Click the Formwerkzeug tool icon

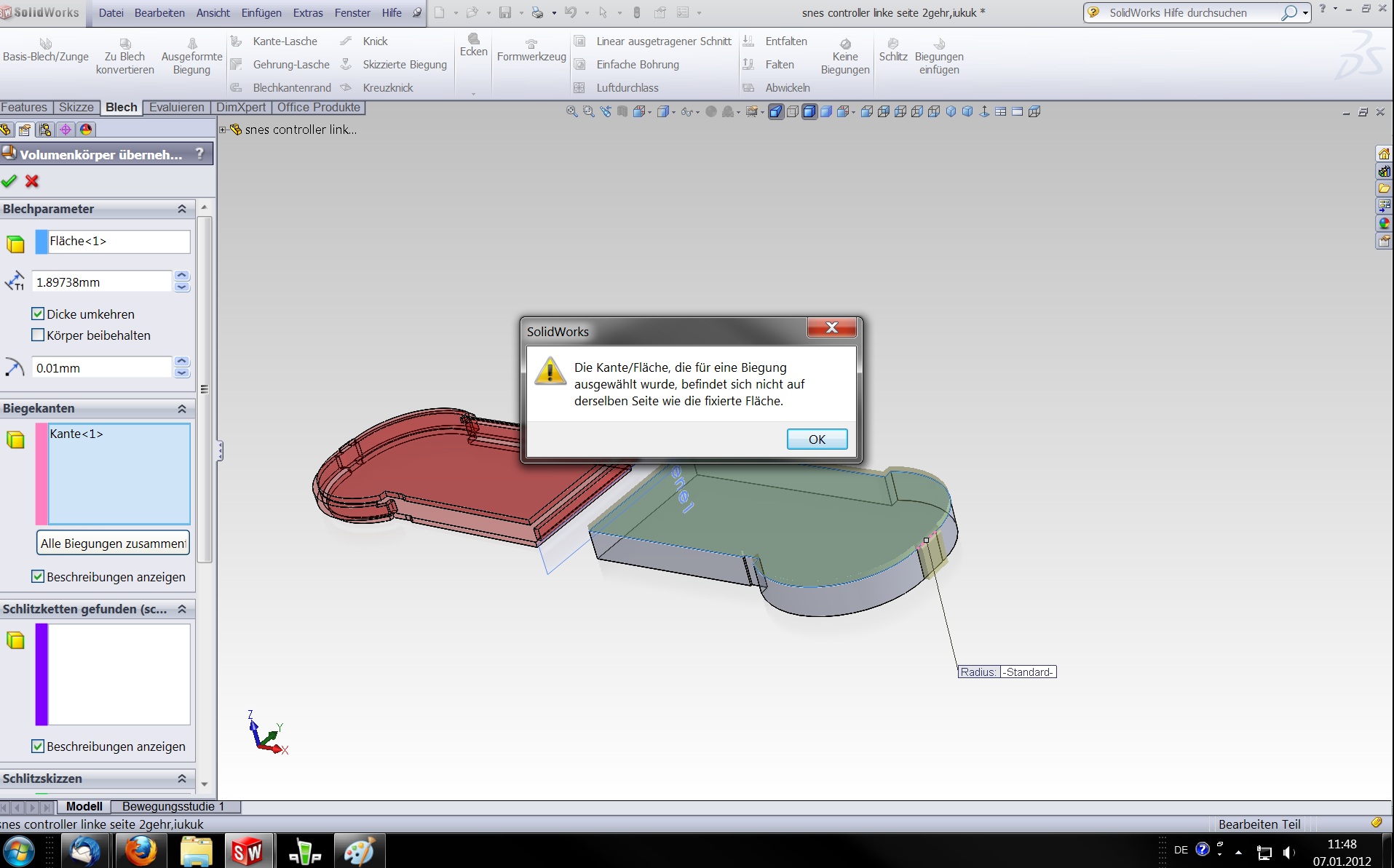(x=531, y=44)
